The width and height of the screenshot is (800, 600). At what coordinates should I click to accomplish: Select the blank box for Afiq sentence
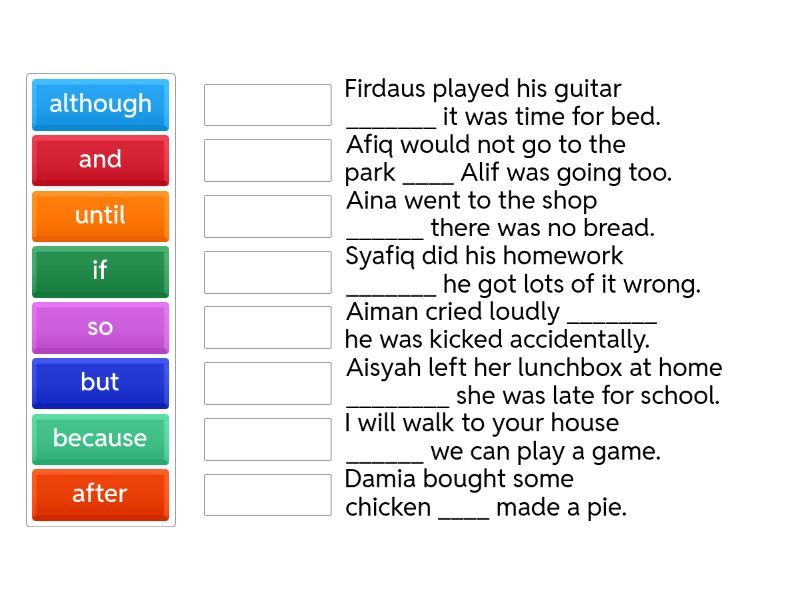267,160
